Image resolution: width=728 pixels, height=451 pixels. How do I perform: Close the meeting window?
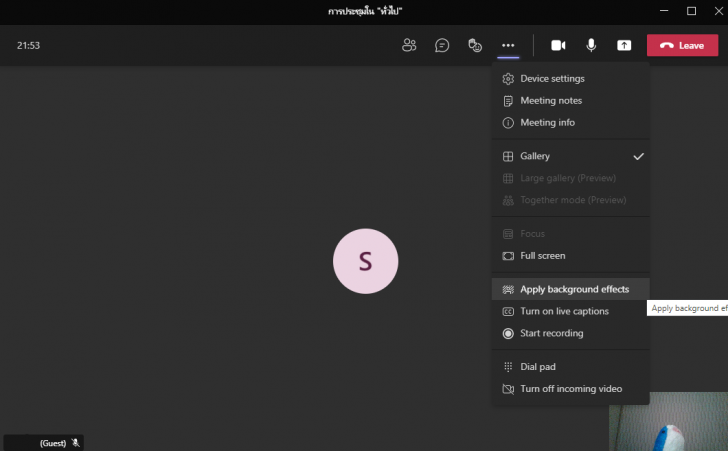[718, 11]
